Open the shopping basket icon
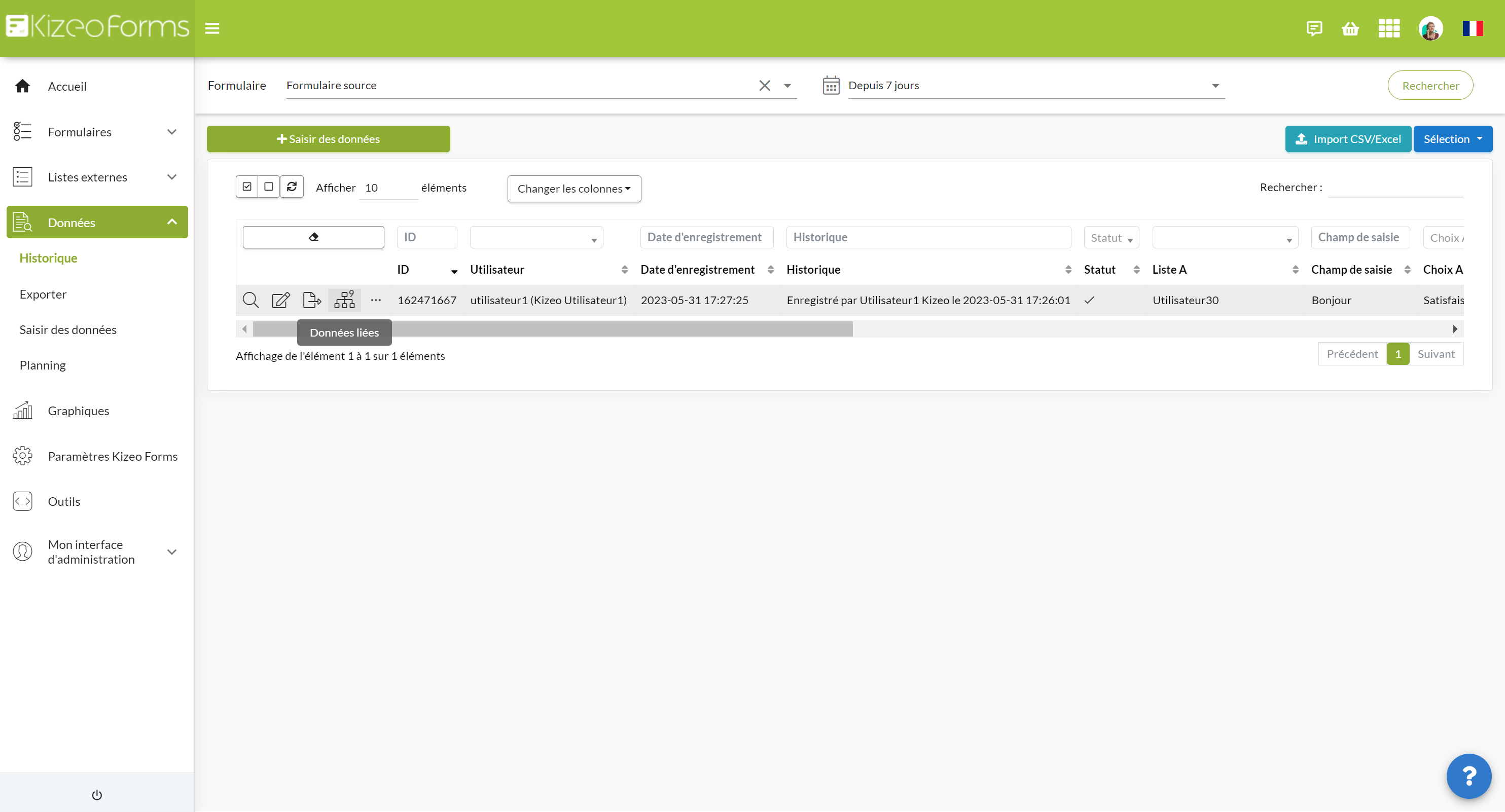1505x812 pixels. click(x=1350, y=28)
